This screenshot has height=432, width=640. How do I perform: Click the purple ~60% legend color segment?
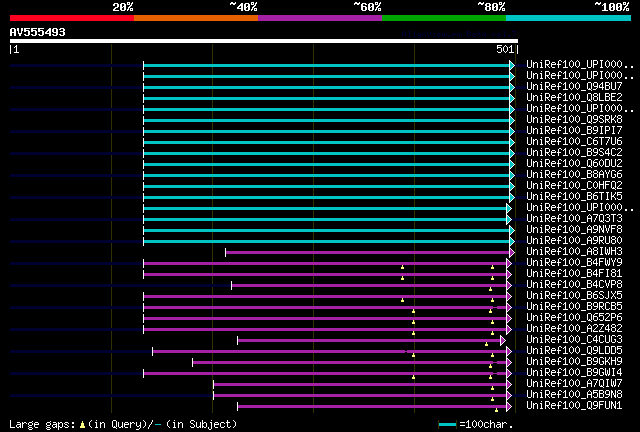click(320, 18)
